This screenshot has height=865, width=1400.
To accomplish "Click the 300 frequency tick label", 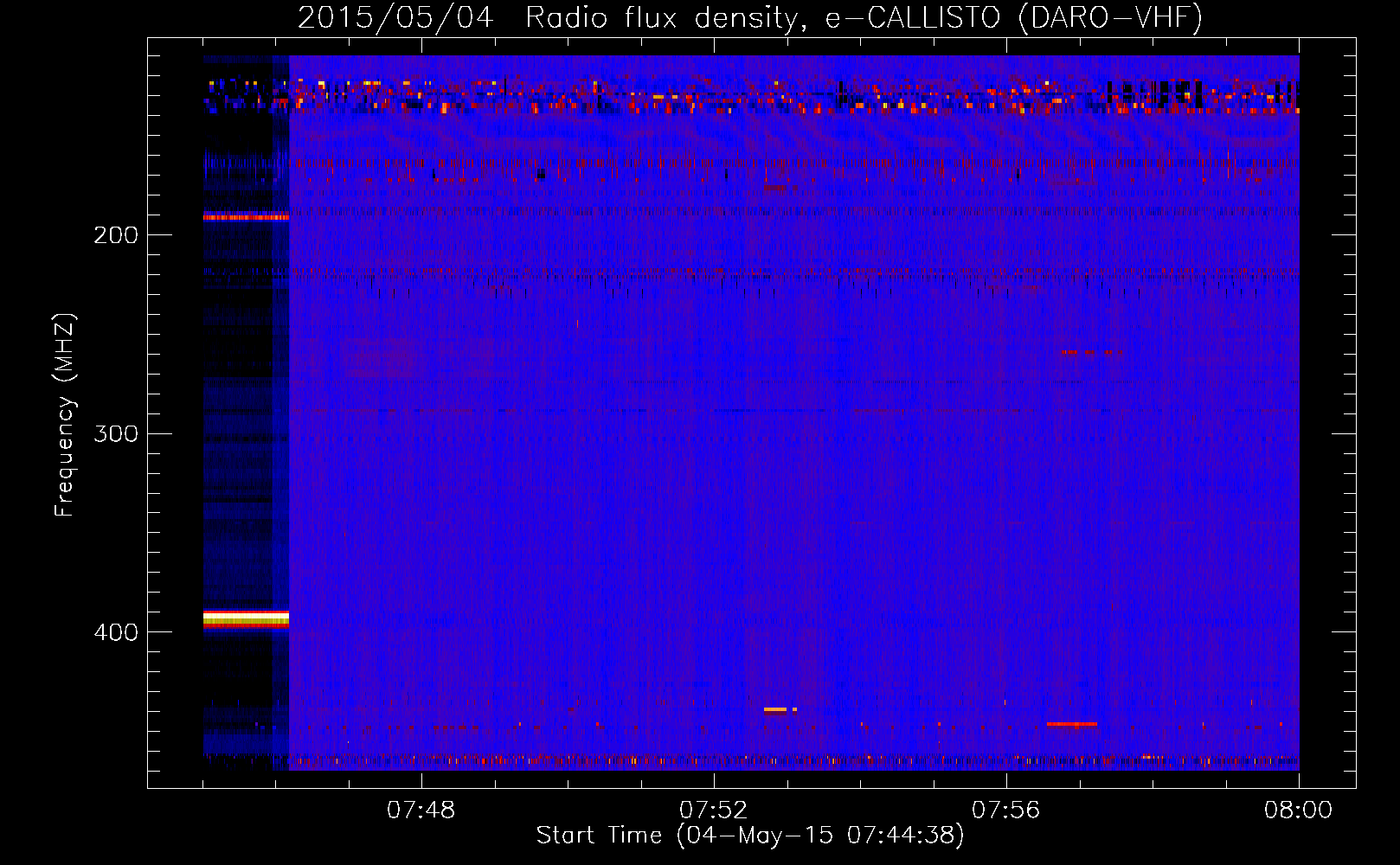I will tap(116, 433).
